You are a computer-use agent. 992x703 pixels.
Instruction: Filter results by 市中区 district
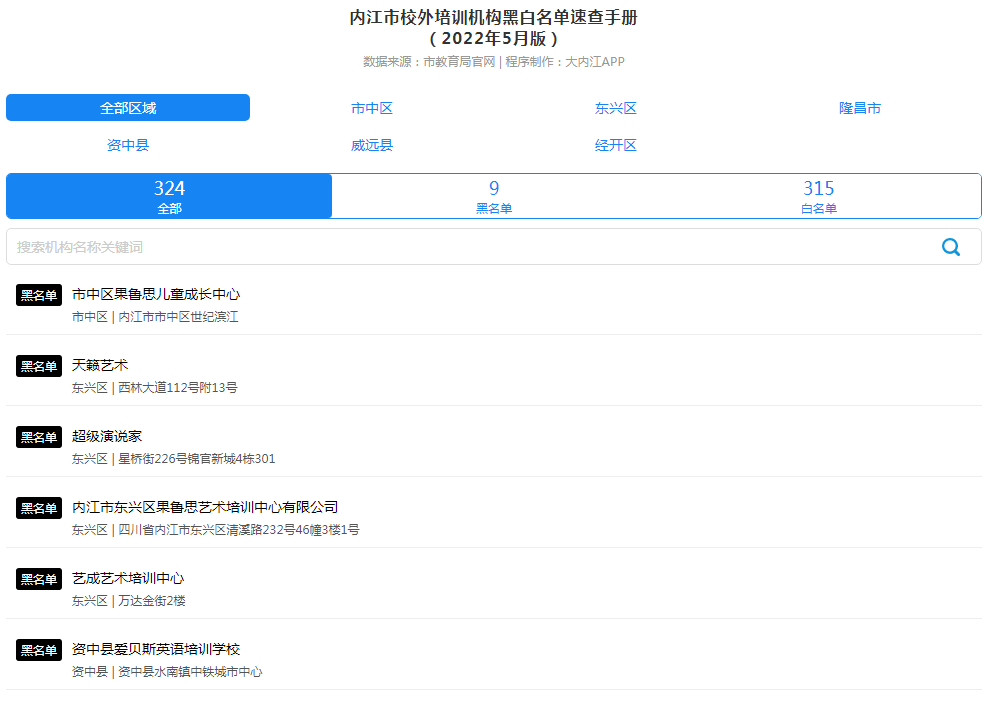[x=372, y=107]
